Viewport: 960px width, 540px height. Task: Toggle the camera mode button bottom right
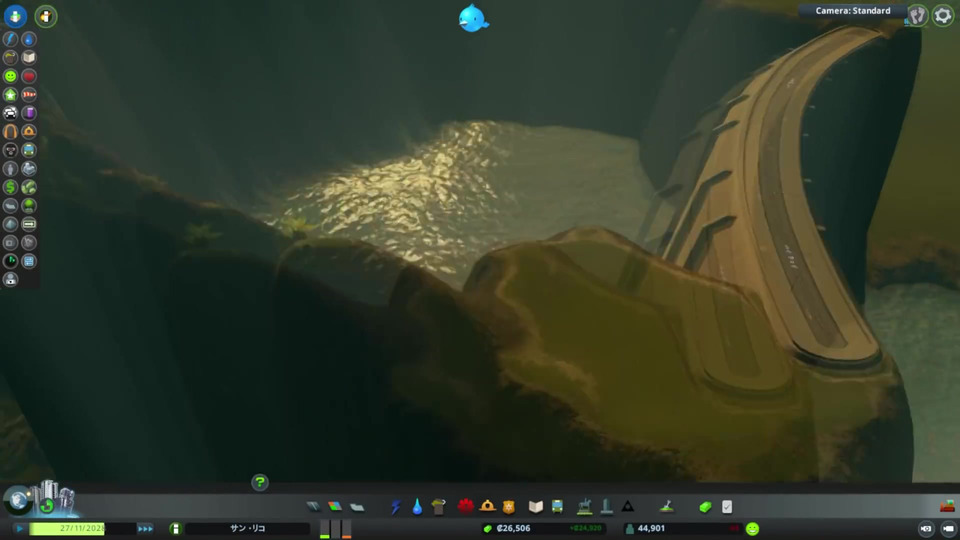[x=926, y=528]
